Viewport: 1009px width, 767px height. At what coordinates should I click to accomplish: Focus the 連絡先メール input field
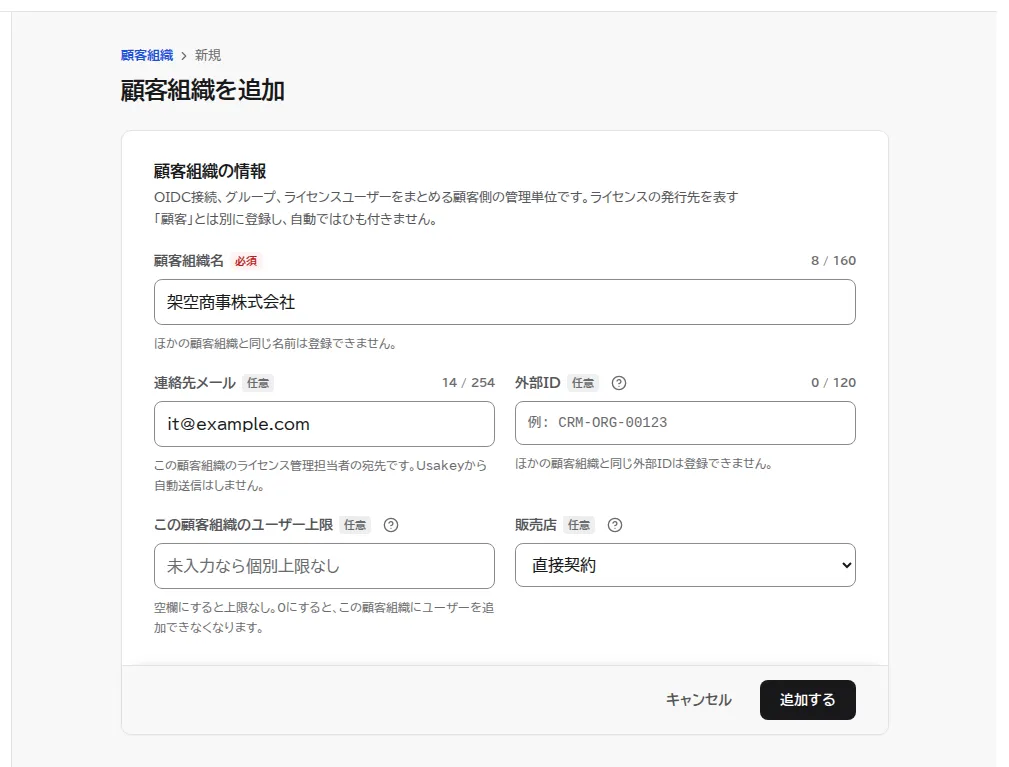coord(324,424)
